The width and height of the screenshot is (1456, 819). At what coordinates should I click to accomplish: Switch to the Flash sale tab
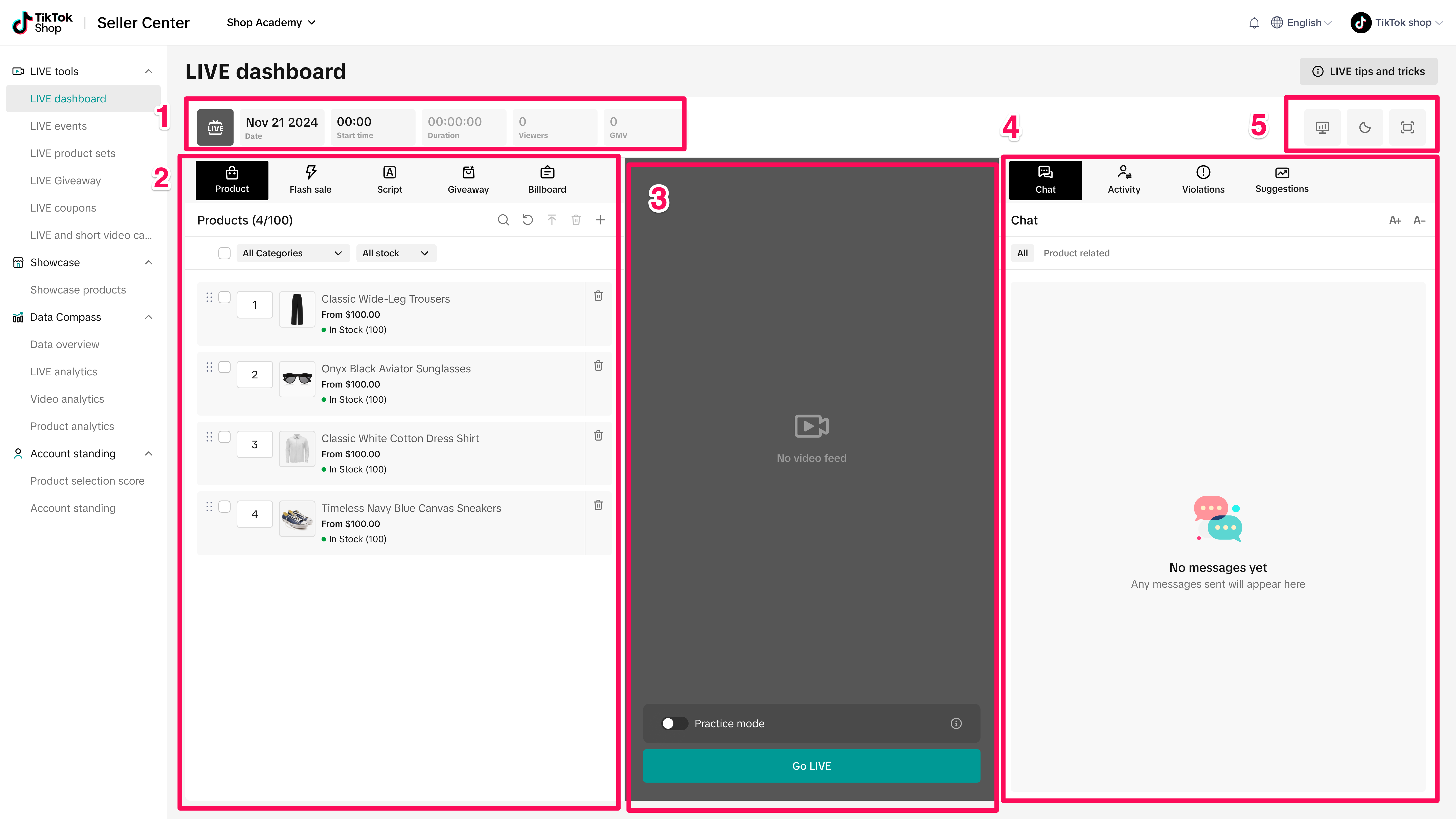(310, 180)
